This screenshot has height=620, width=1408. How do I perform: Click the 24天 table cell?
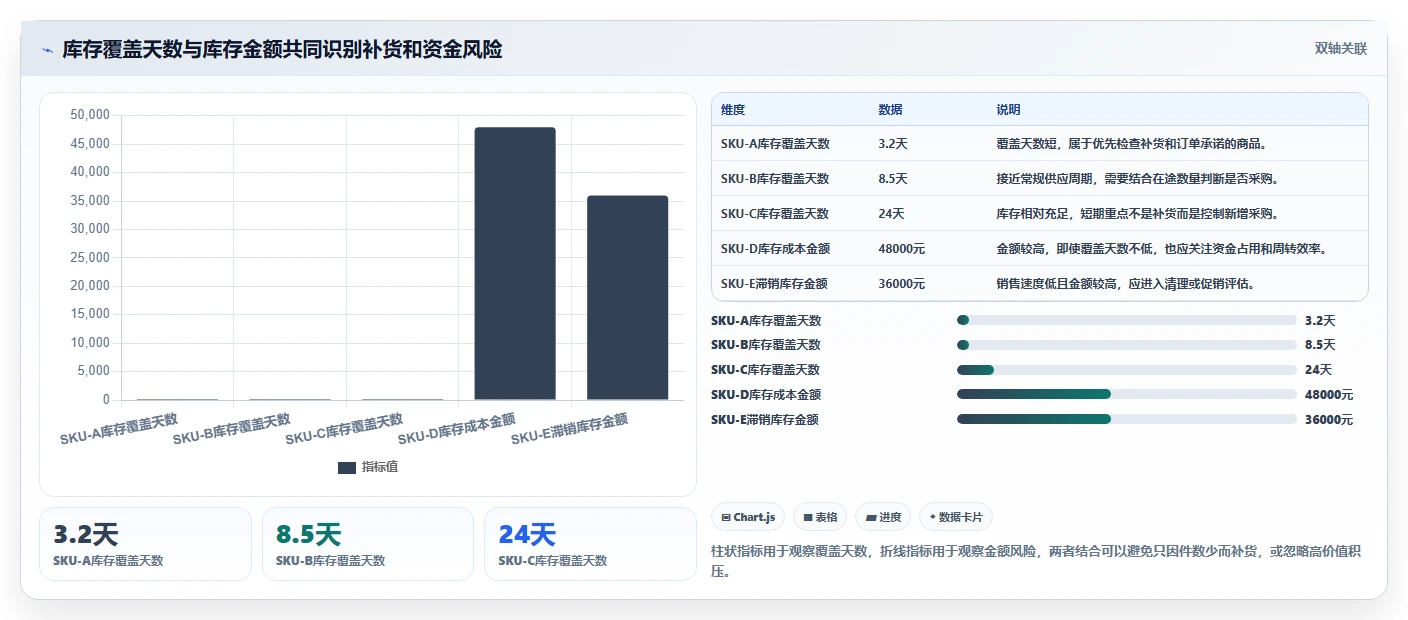[x=891, y=214]
